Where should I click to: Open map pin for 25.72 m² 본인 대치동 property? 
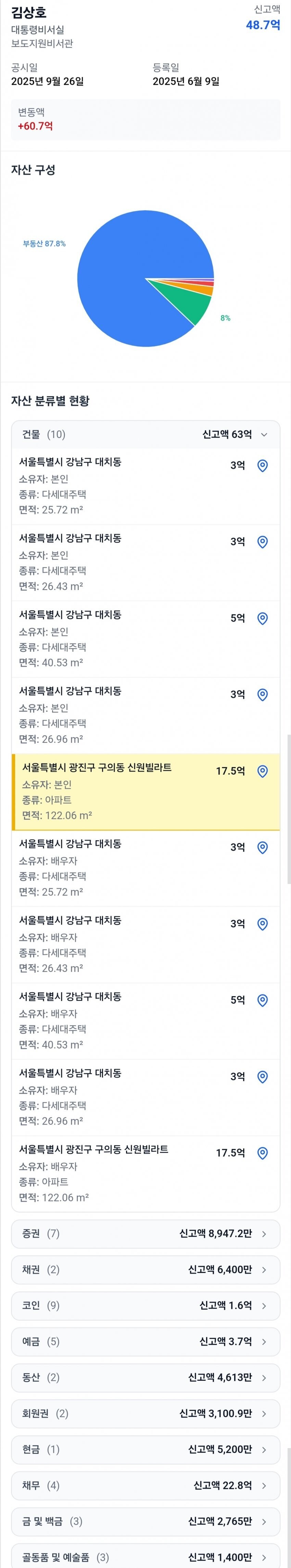pyautogui.click(x=262, y=466)
